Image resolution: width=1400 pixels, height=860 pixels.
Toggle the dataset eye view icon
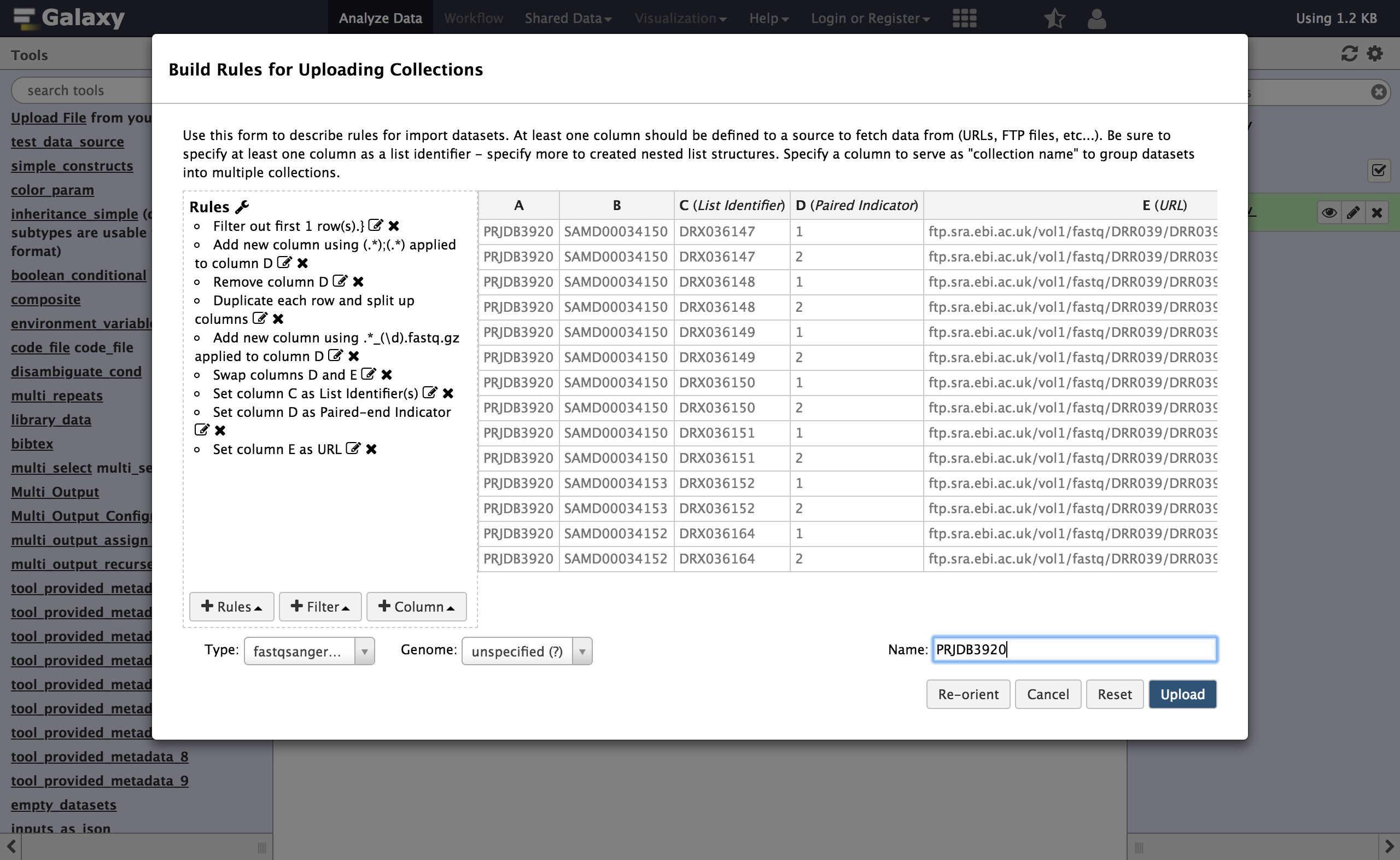(x=1329, y=212)
